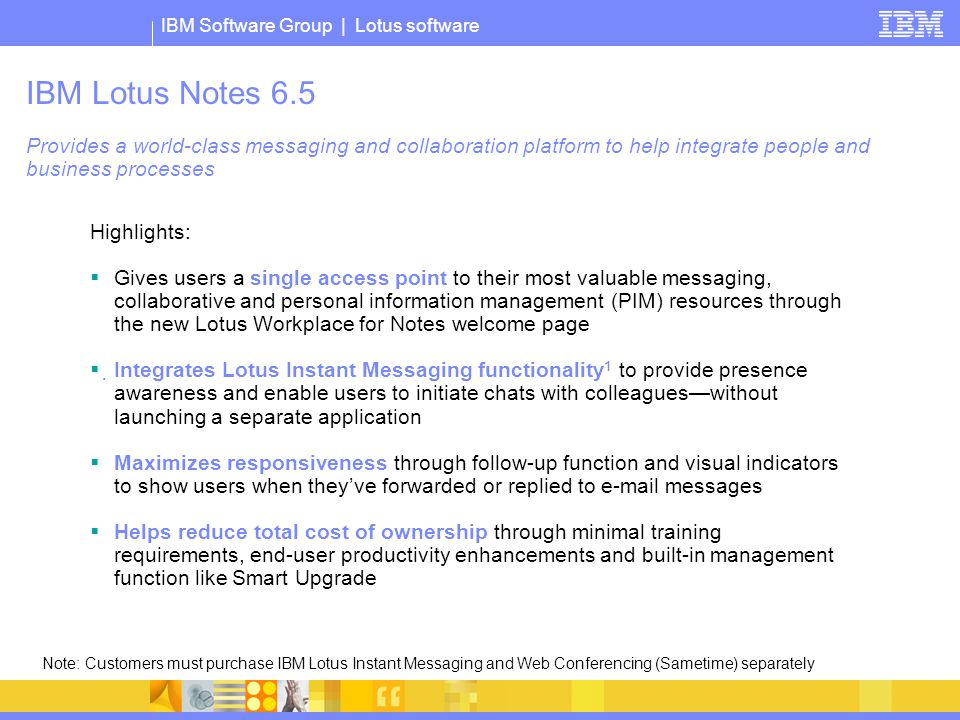Image resolution: width=960 pixels, height=720 pixels.
Task: Click the bullet marker beside "Helps reduce total cost"
Action: pos(95,531)
